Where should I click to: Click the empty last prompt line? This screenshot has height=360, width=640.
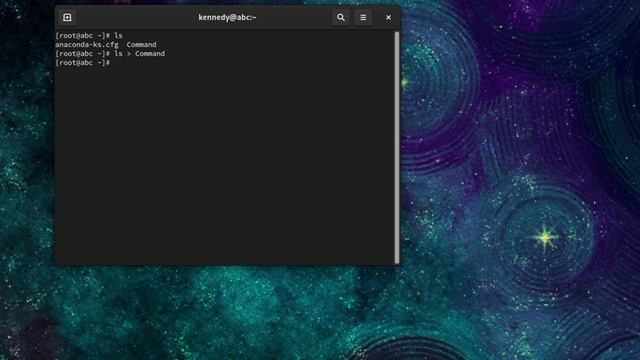tap(83, 62)
